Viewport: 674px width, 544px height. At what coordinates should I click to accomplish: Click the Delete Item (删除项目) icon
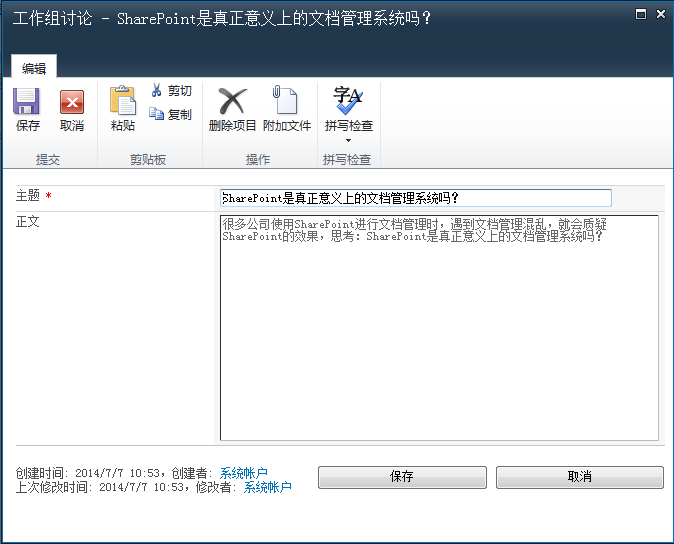(233, 101)
